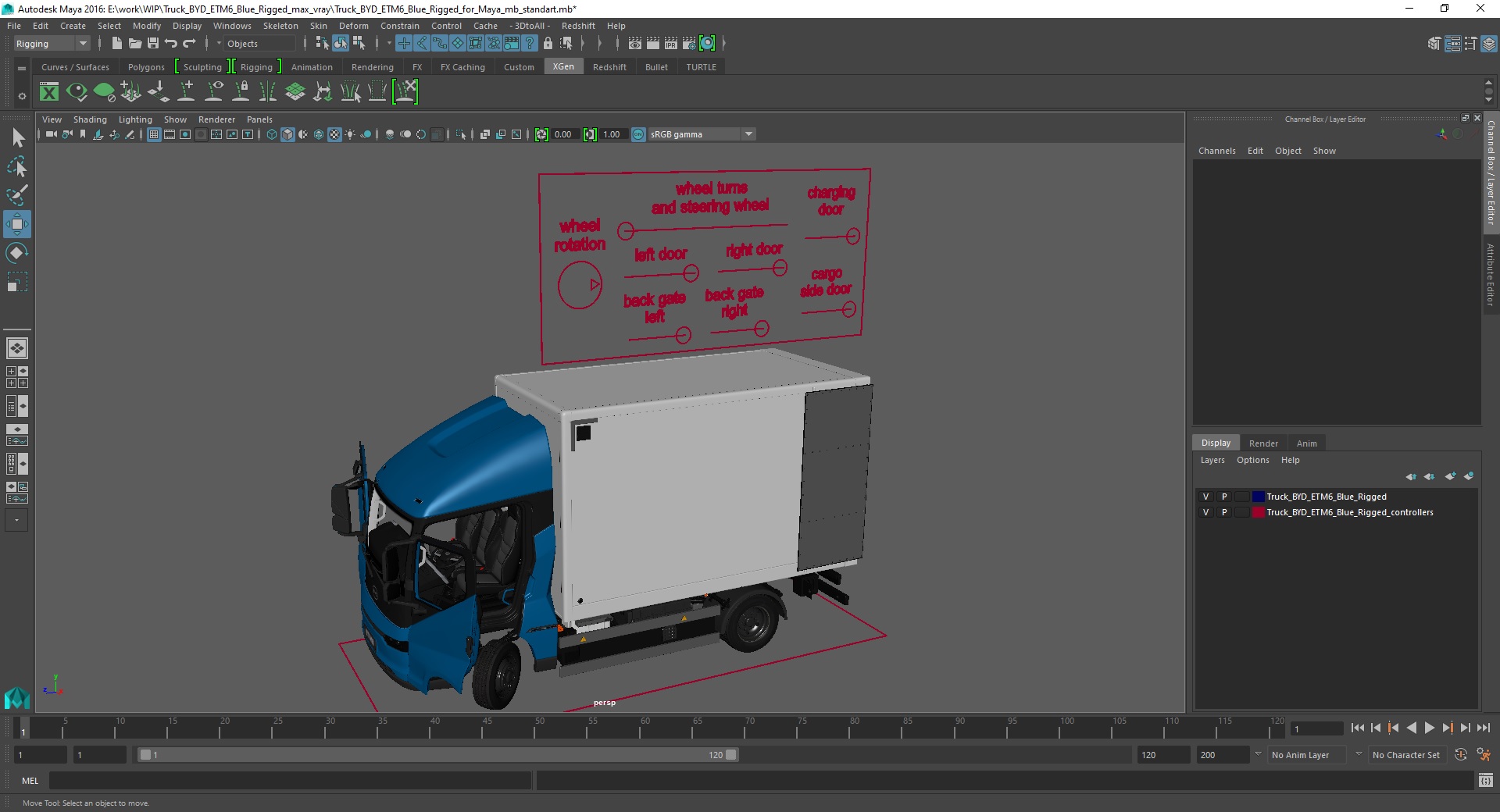This screenshot has height=812, width=1500.
Task: Open a scene with folder icon
Action: [x=134, y=44]
